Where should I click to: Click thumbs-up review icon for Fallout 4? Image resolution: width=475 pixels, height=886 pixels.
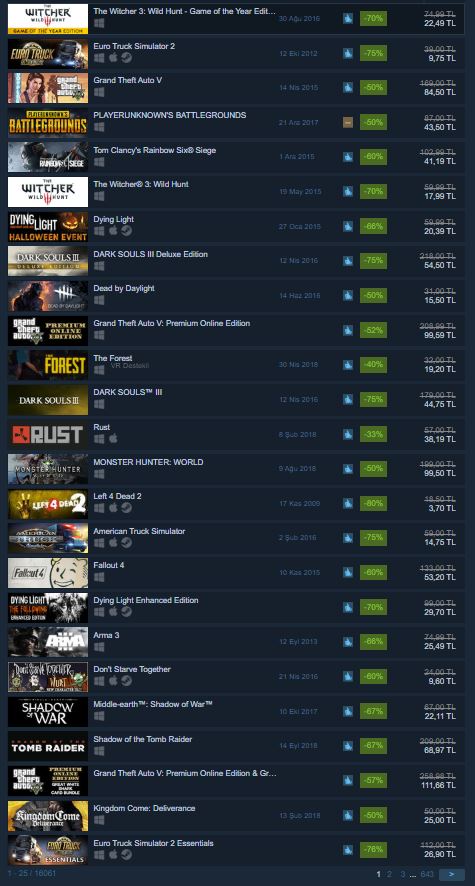click(x=348, y=573)
